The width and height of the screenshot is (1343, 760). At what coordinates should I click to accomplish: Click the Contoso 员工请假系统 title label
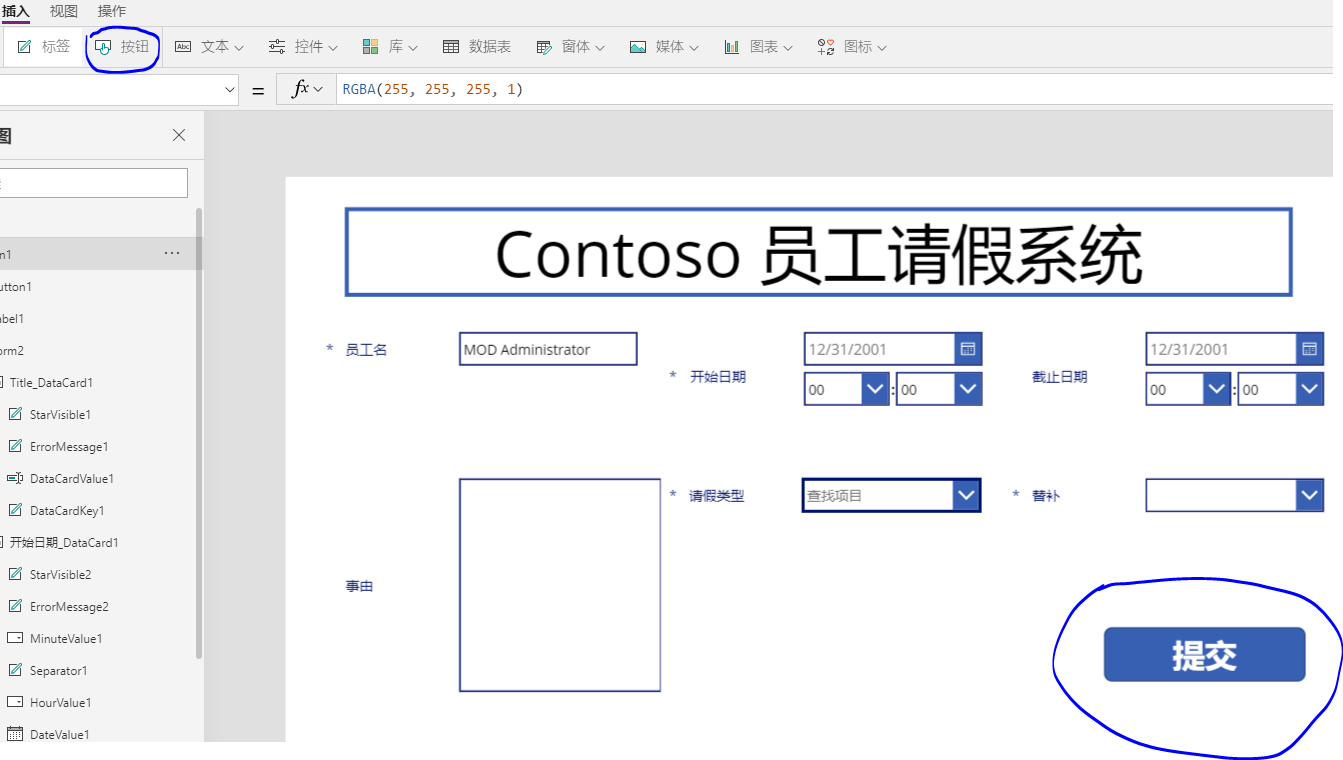[818, 252]
